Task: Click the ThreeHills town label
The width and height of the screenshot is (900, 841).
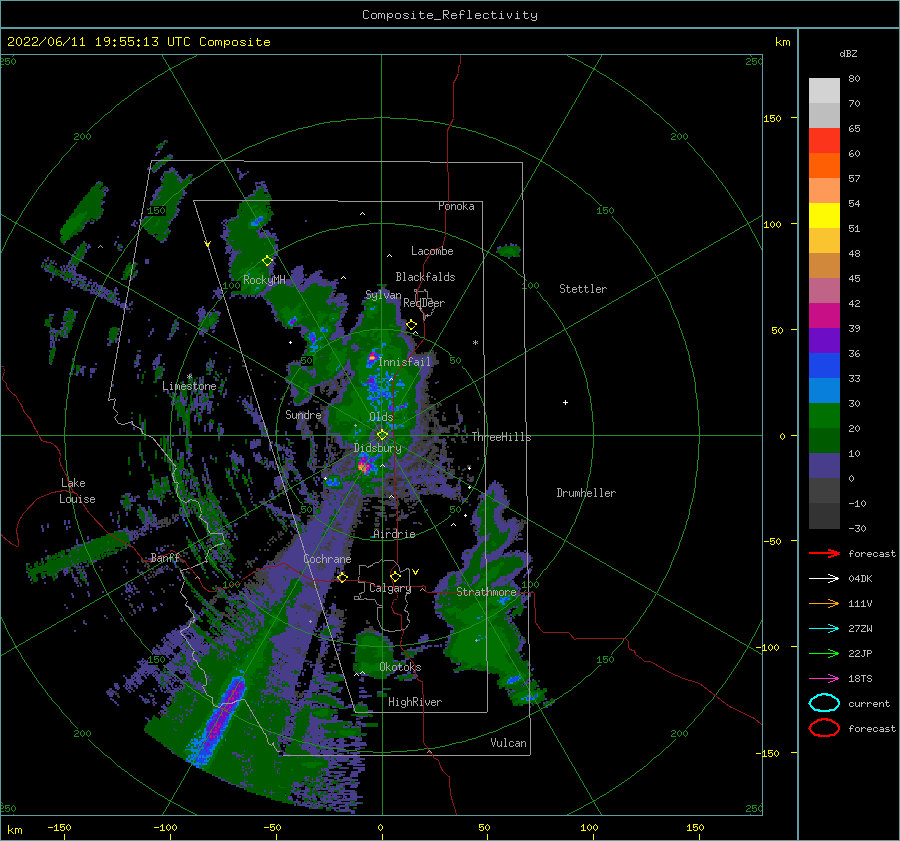Action: 502,437
